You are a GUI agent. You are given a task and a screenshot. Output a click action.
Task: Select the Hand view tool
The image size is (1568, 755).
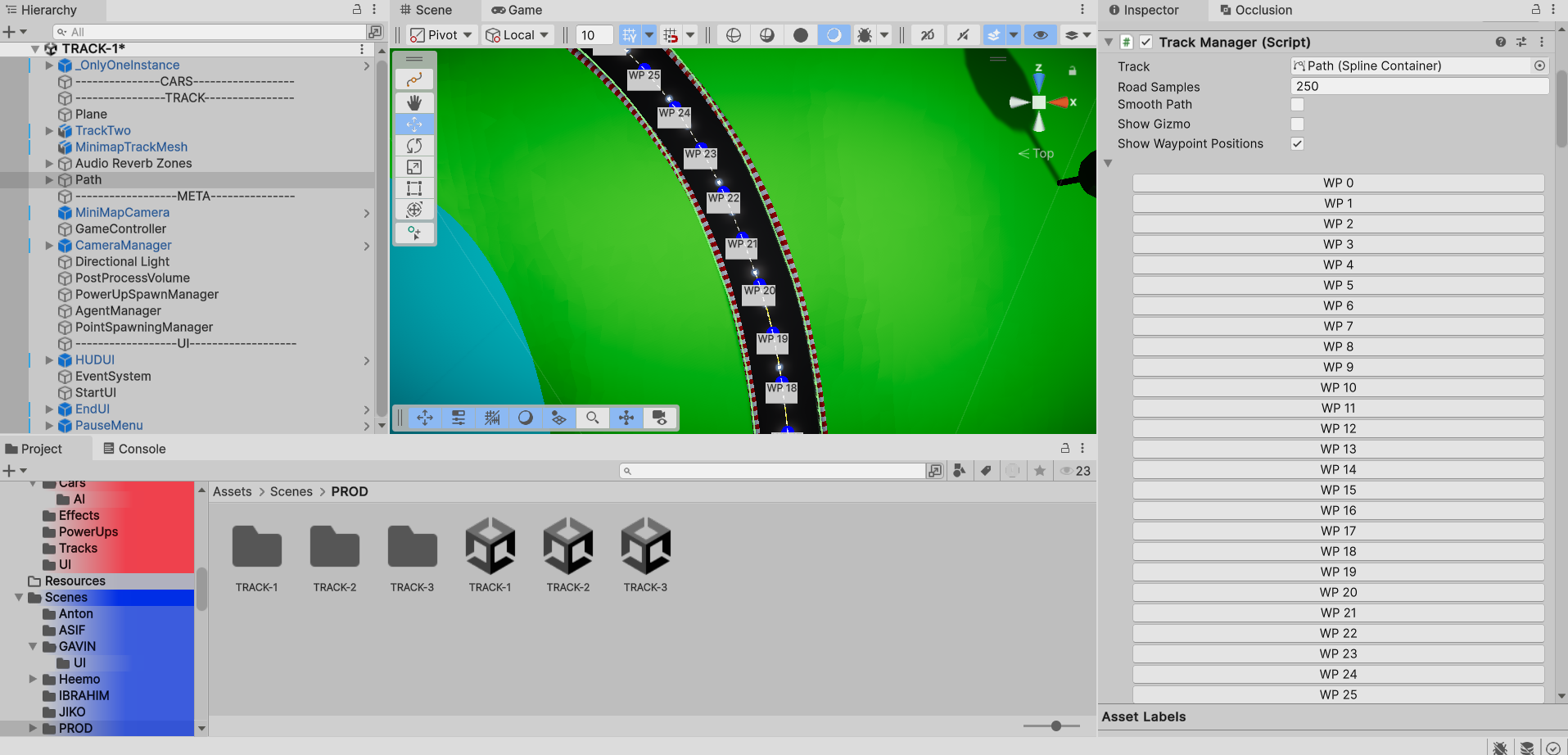(414, 102)
